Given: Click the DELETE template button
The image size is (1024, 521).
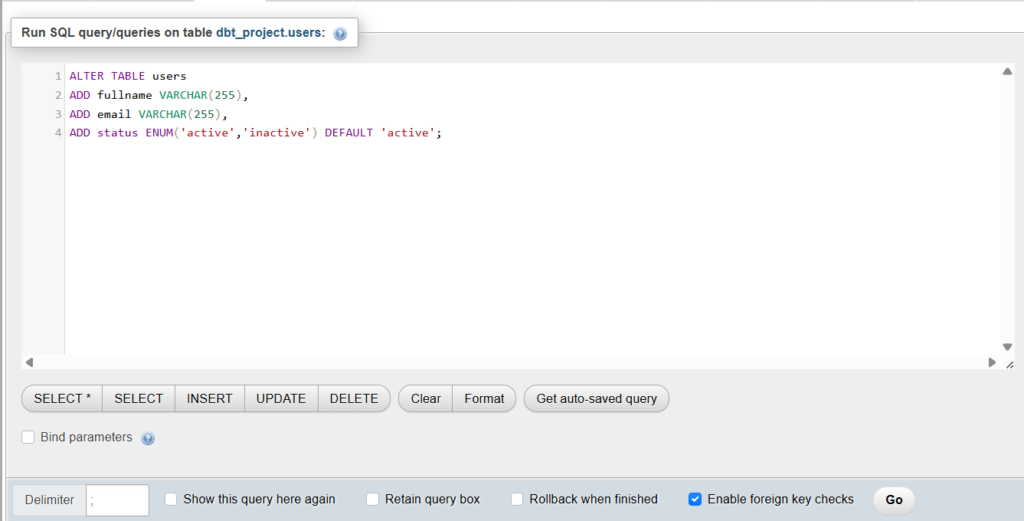Looking at the screenshot, I should pos(354,398).
